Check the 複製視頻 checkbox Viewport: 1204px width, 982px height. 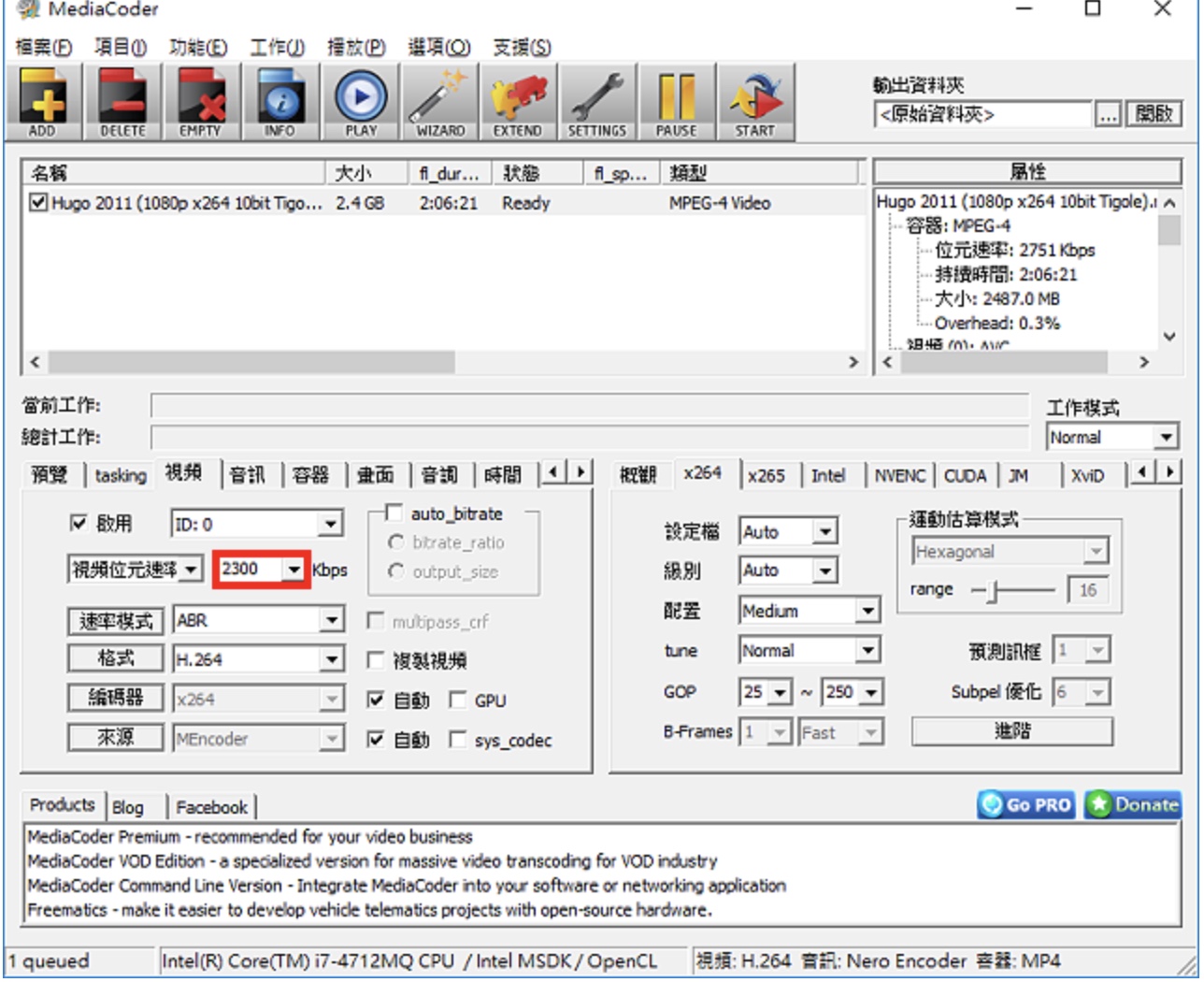click(376, 660)
